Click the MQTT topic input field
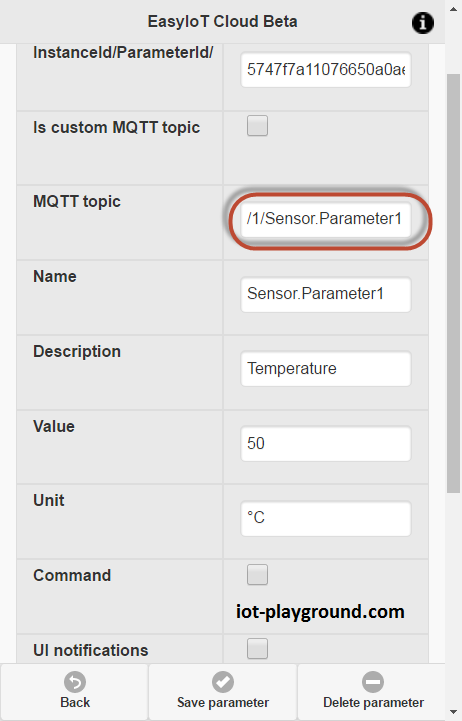 (x=326, y=219)
